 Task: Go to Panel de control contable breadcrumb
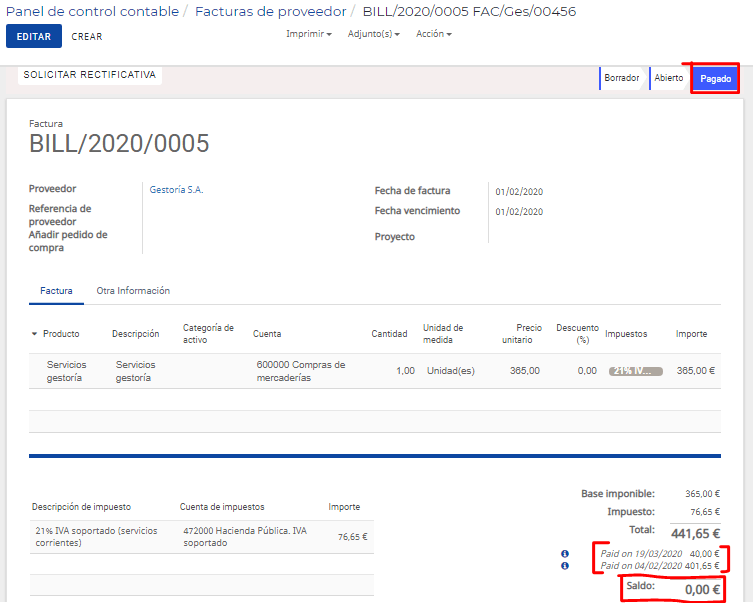point(92,12)
